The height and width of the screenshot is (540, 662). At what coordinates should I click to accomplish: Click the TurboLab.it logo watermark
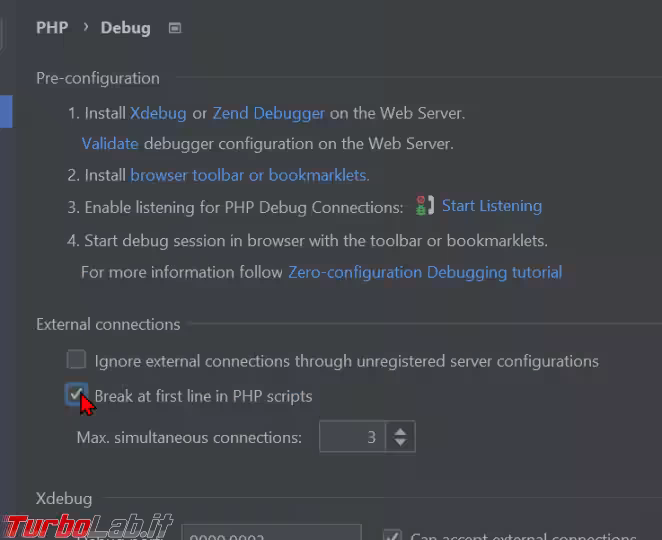[x=87, y=526]
